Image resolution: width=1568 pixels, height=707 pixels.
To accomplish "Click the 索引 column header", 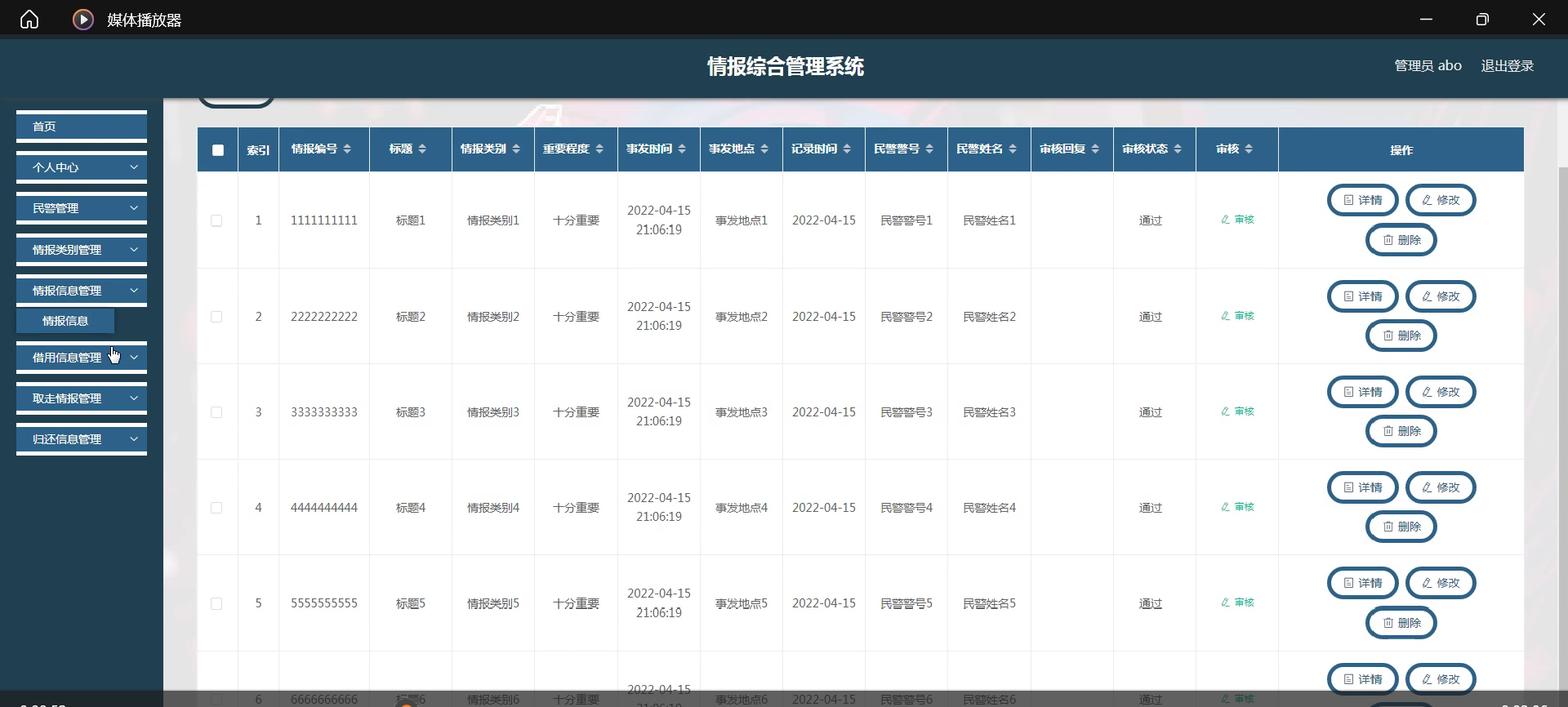I will point(258,150).
